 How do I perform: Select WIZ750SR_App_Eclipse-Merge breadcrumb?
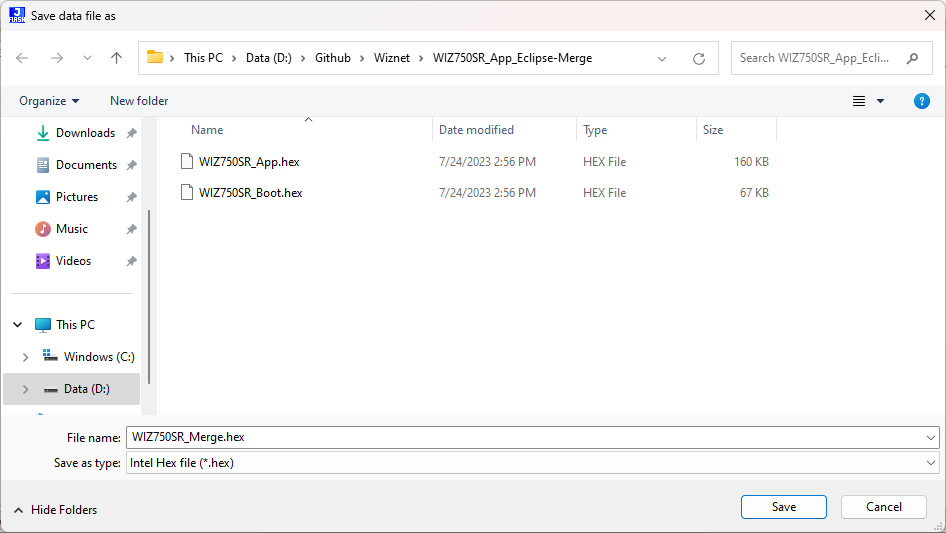(512, 58)
